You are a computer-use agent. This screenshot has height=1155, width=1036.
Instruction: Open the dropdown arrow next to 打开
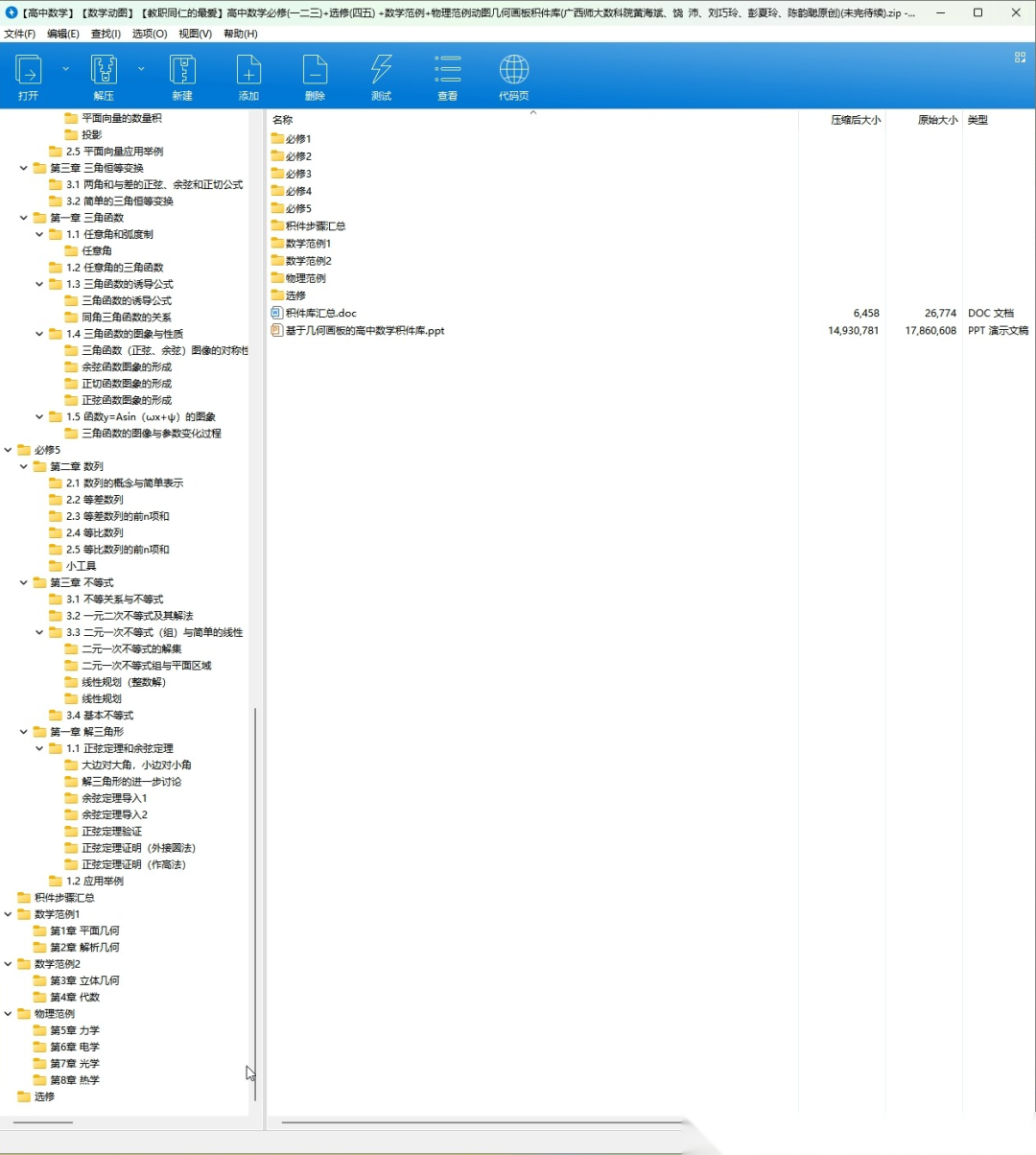pyautogui.click(x=65, y=69)
